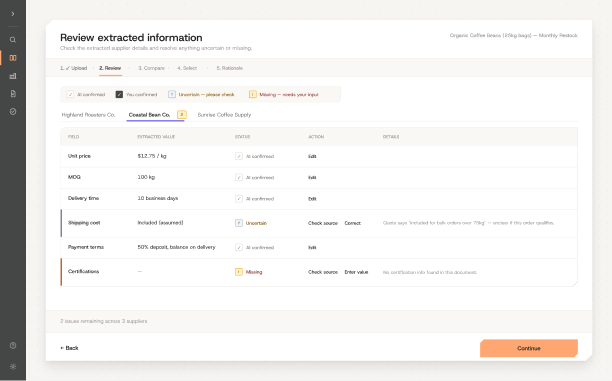Check source for Shipping cost
Viewport: 612px width, 381px height.
323,223
